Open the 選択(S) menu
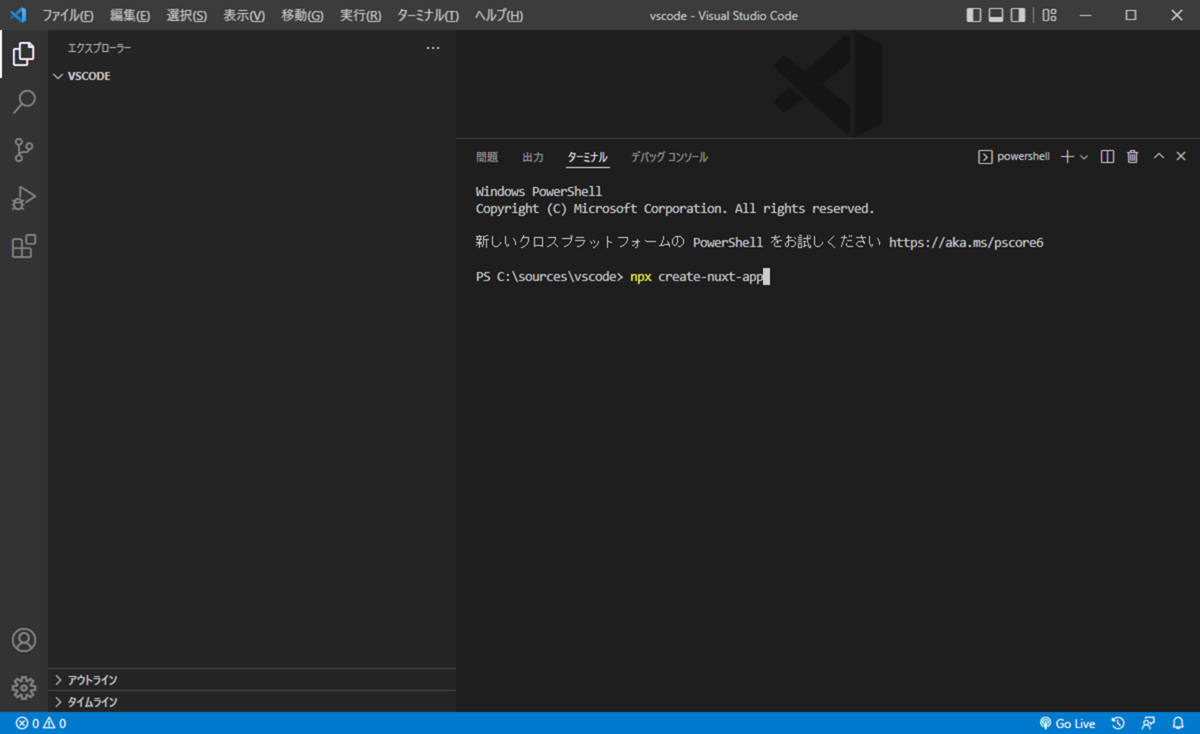 187,15
